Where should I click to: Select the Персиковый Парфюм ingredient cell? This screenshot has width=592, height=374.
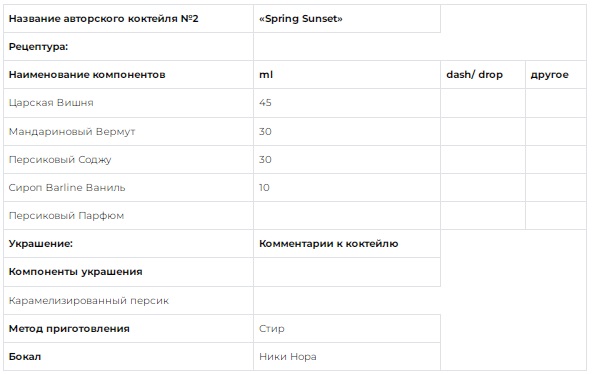pos(128,215)
